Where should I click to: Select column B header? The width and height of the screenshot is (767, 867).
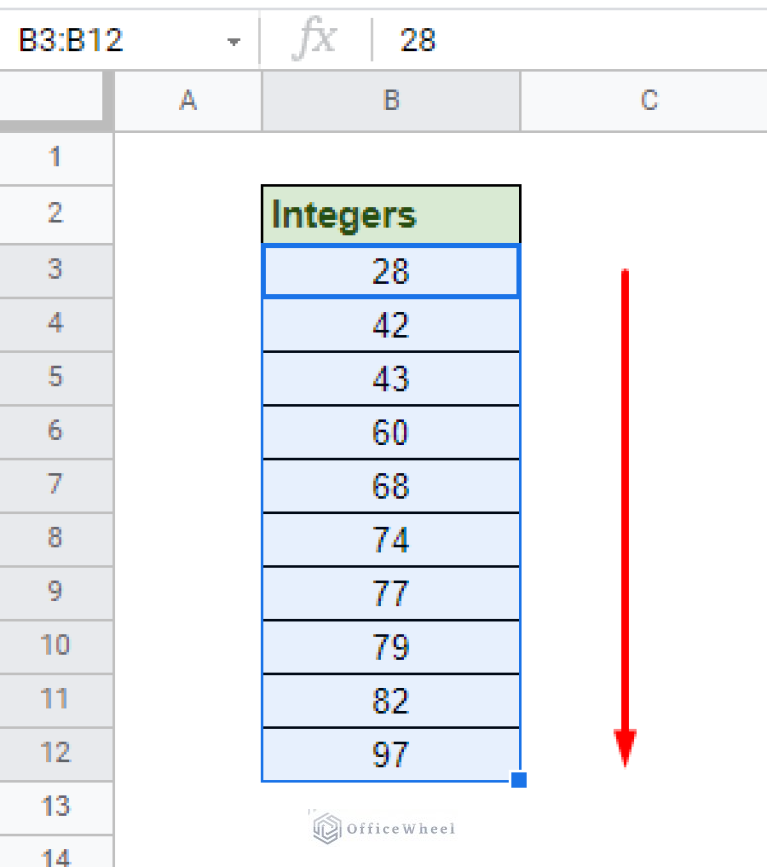[x=390, y=100]
